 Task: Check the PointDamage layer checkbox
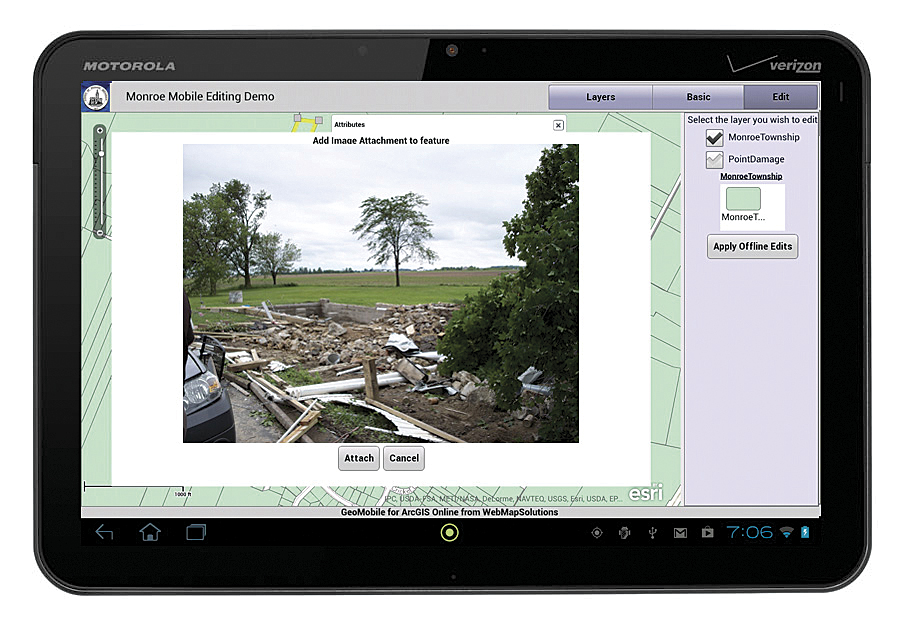tap(714, 160)
